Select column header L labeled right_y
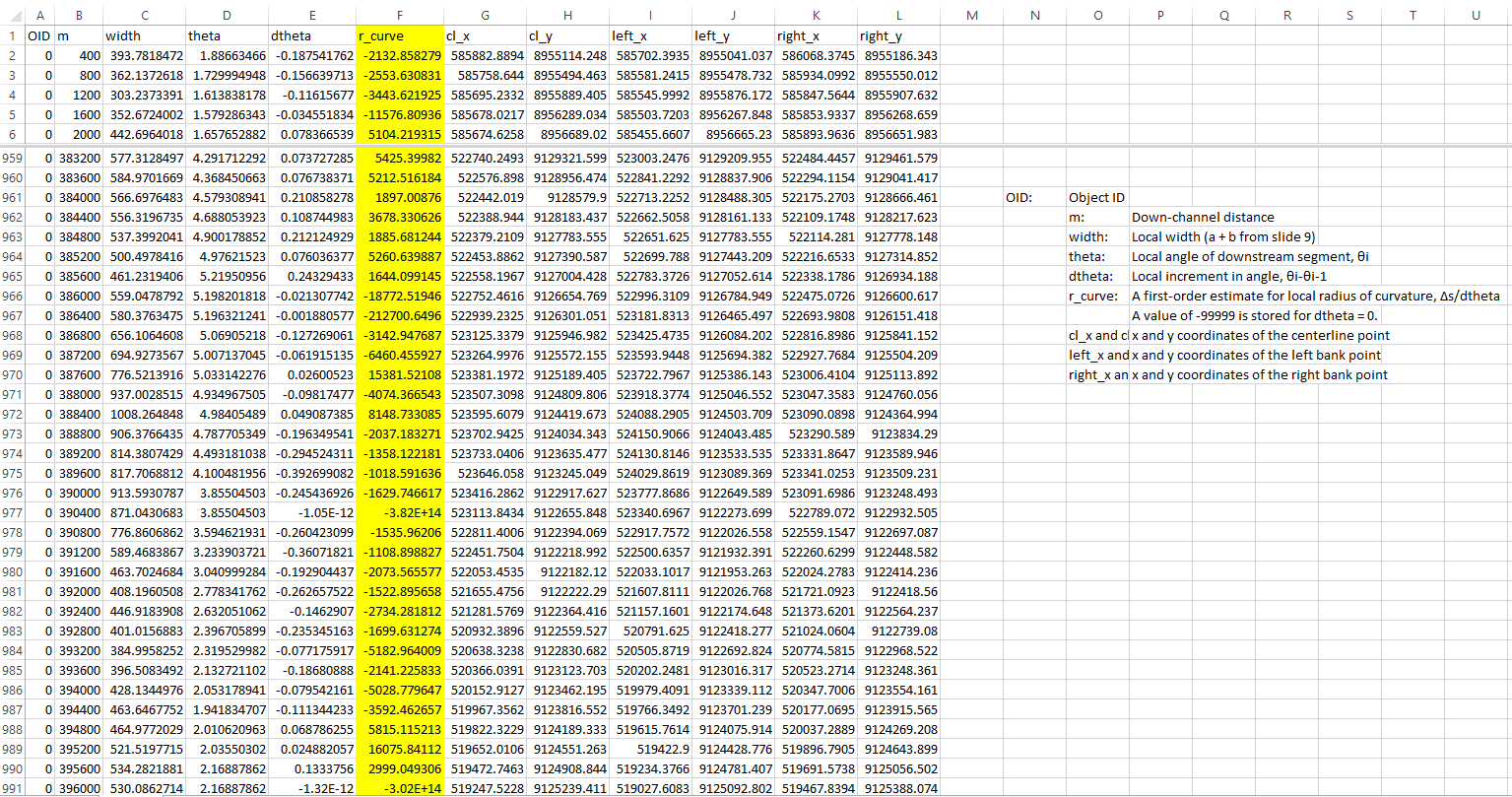Image resolution: width=1512 pixels, height=797 pixels. coord(898,16)
